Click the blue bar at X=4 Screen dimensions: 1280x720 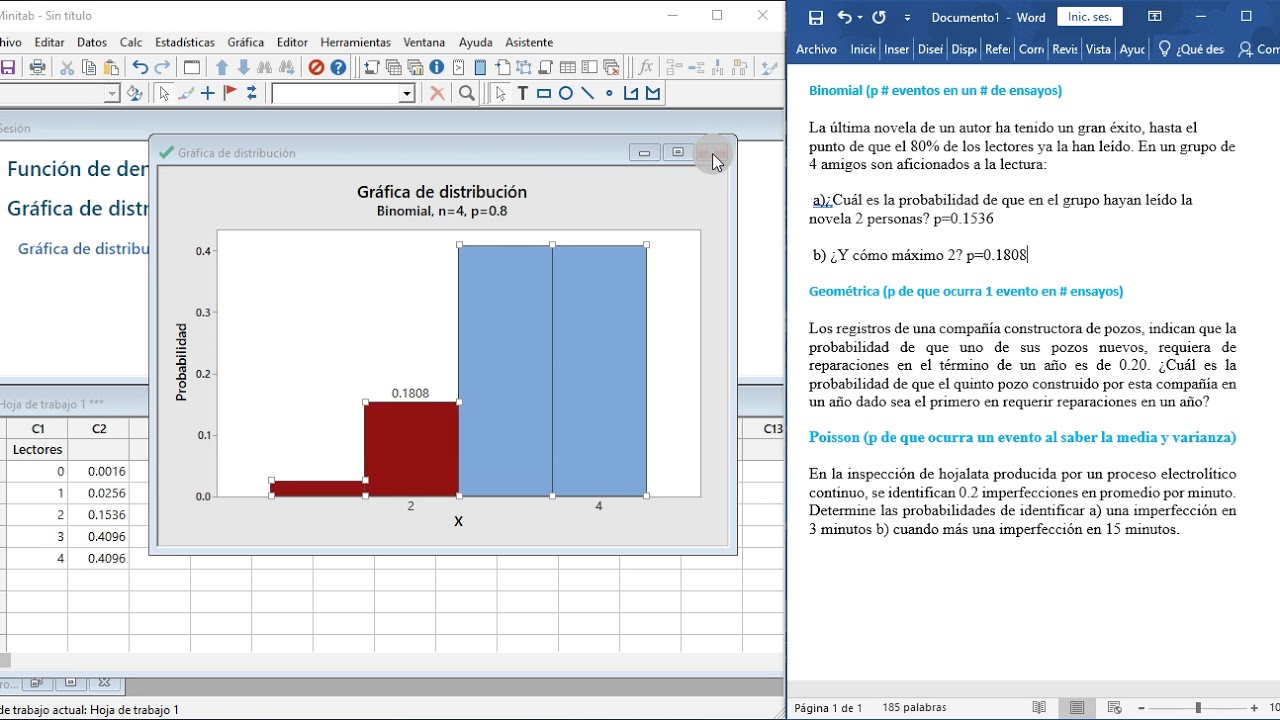click(x=599, y=370)
